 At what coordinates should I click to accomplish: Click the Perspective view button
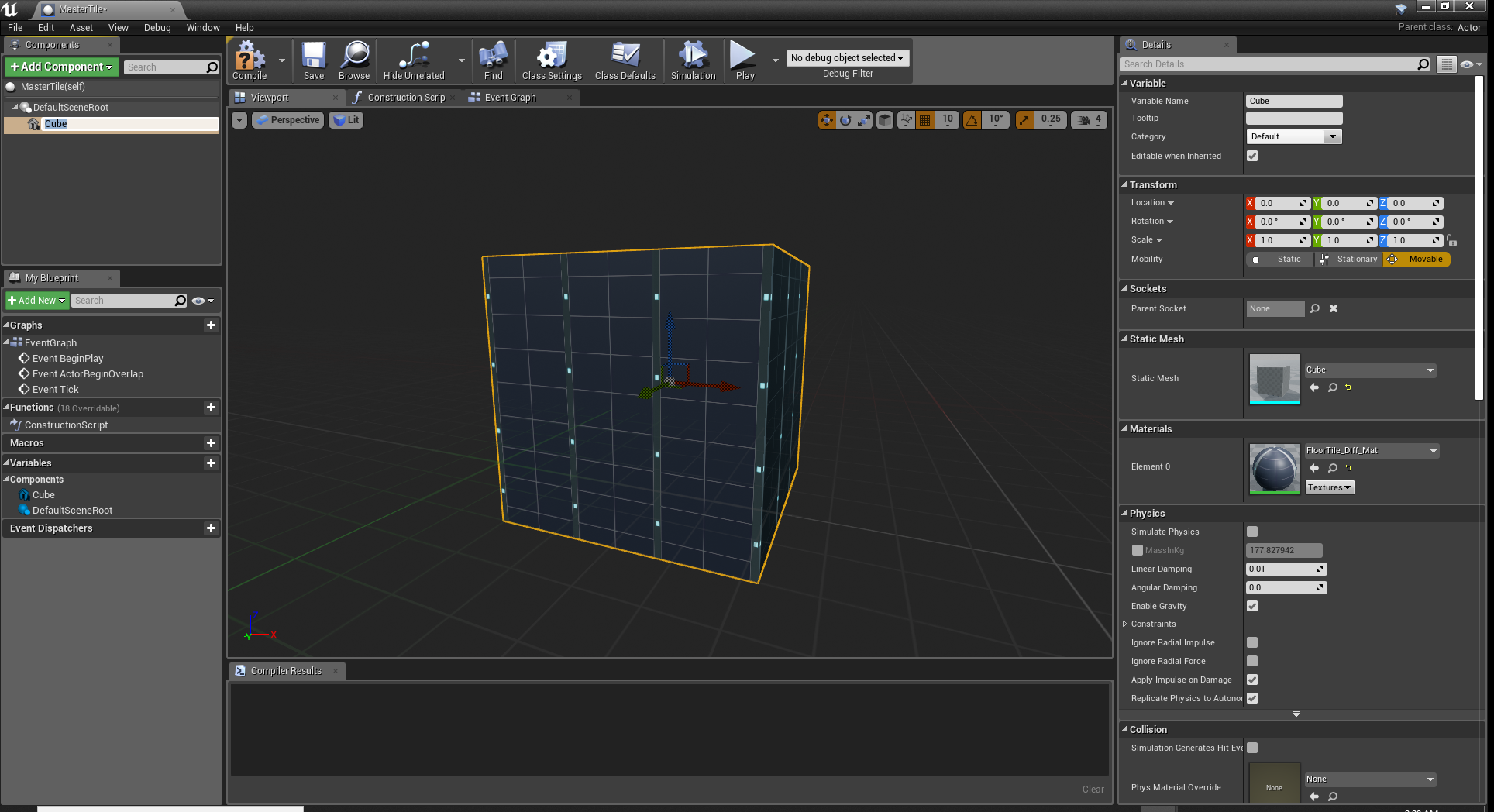click(287, 120)
